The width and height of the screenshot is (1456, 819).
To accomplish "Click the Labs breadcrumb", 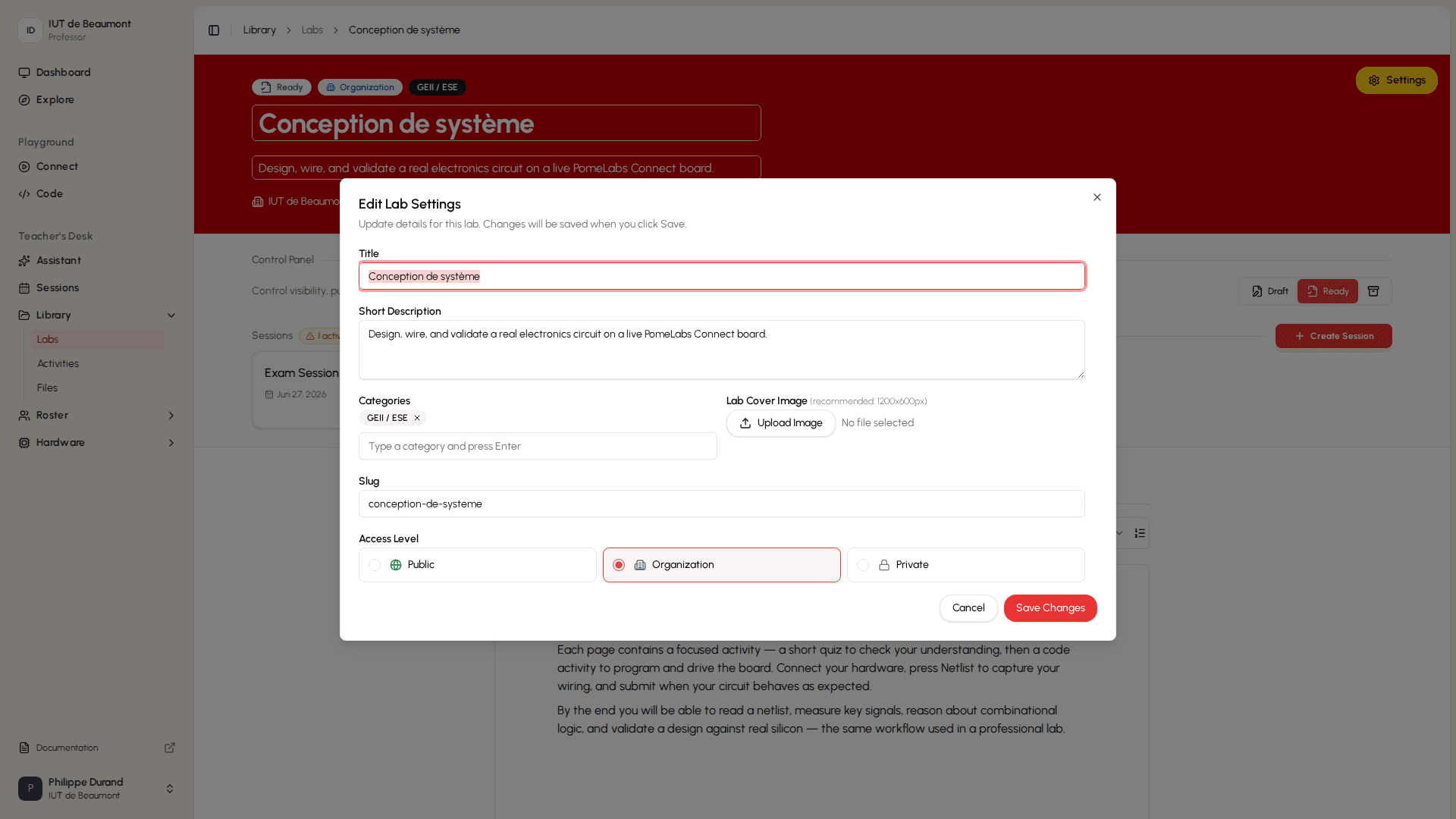I will [312, 30].
